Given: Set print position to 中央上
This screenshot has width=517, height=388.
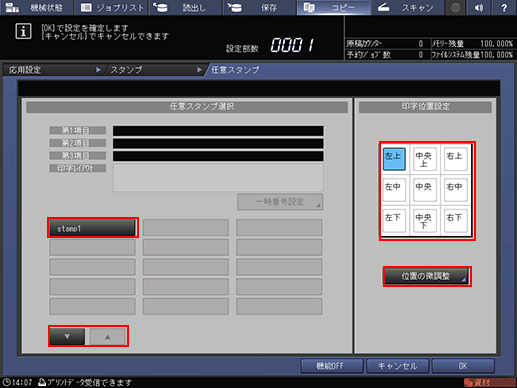Looking at the screenshot, I should pos(425,159).
